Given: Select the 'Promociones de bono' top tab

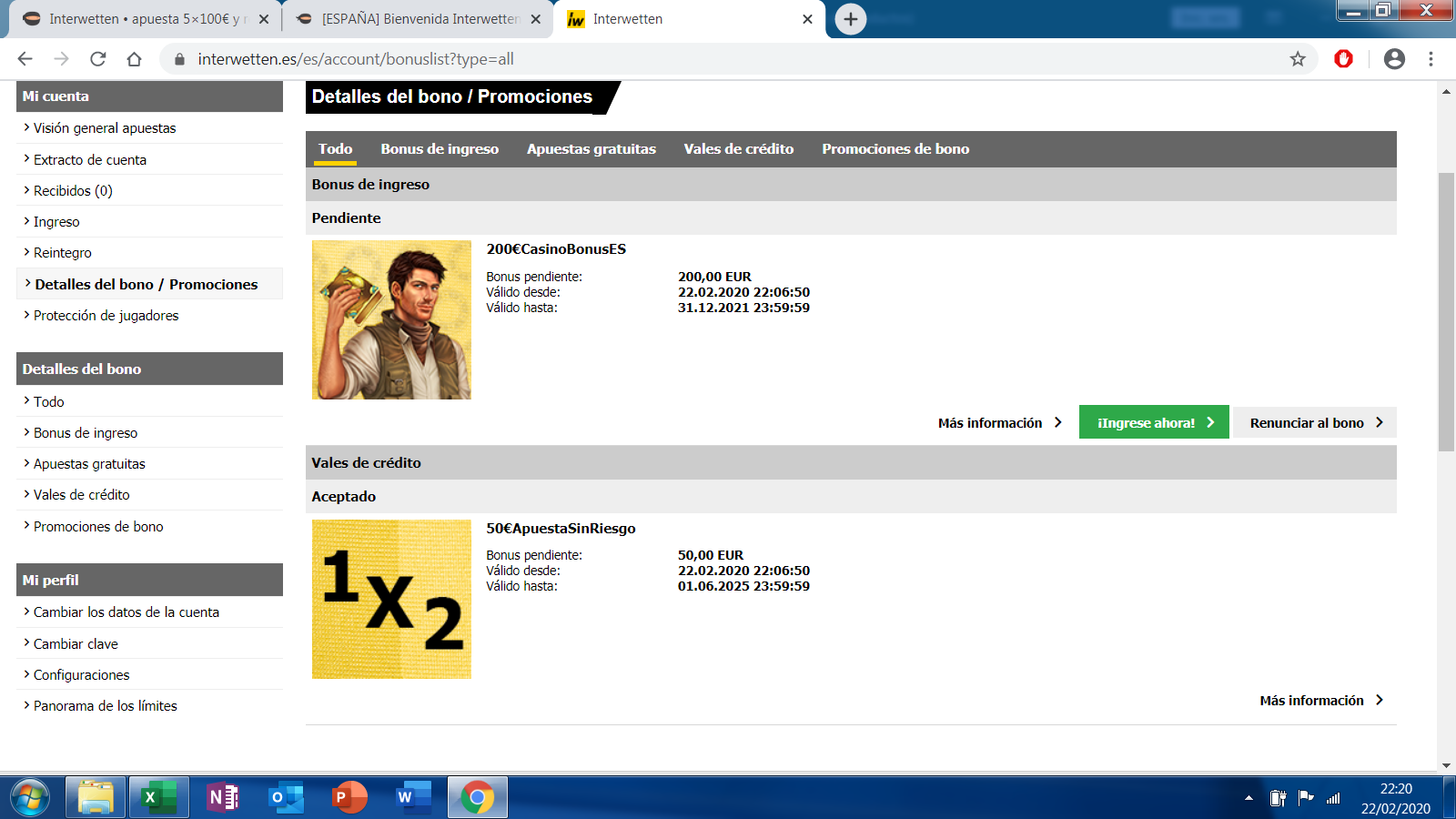Looking at the screenshot, I should coord(895,149).
